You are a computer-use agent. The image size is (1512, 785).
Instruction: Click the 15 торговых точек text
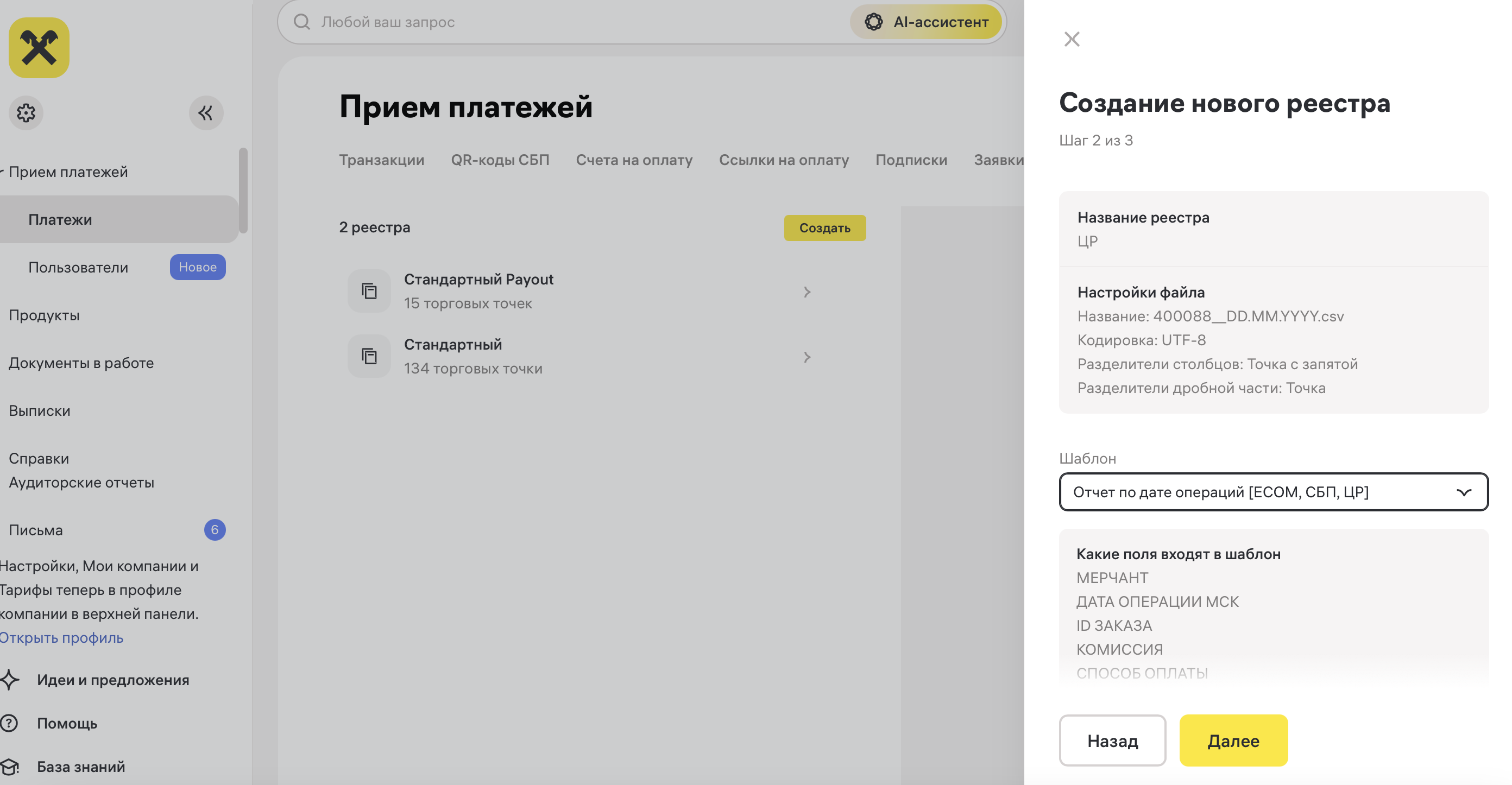pyautogui.click(x=468, y=303)
